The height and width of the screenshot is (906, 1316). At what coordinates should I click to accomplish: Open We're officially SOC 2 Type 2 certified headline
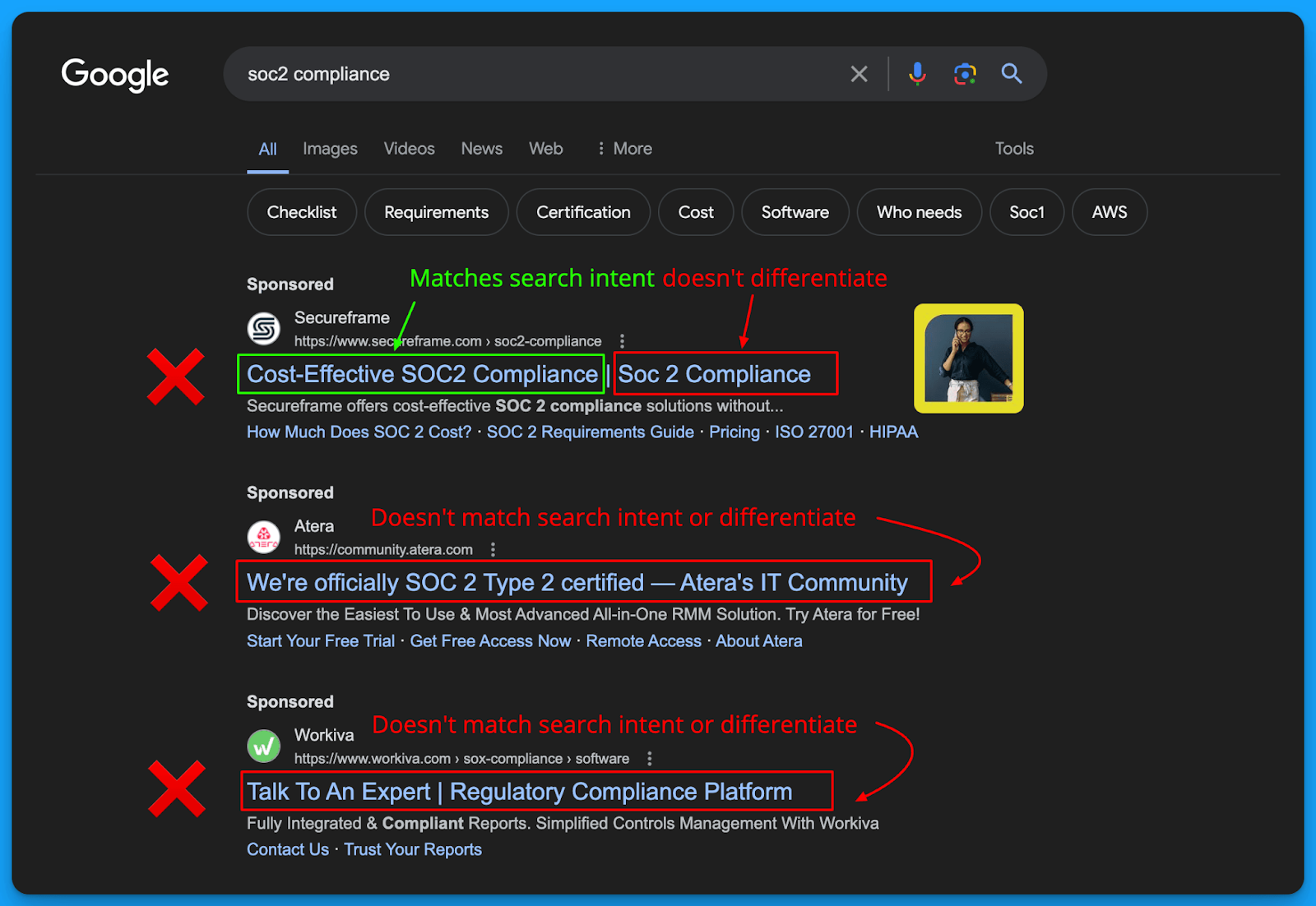point(577,583)
